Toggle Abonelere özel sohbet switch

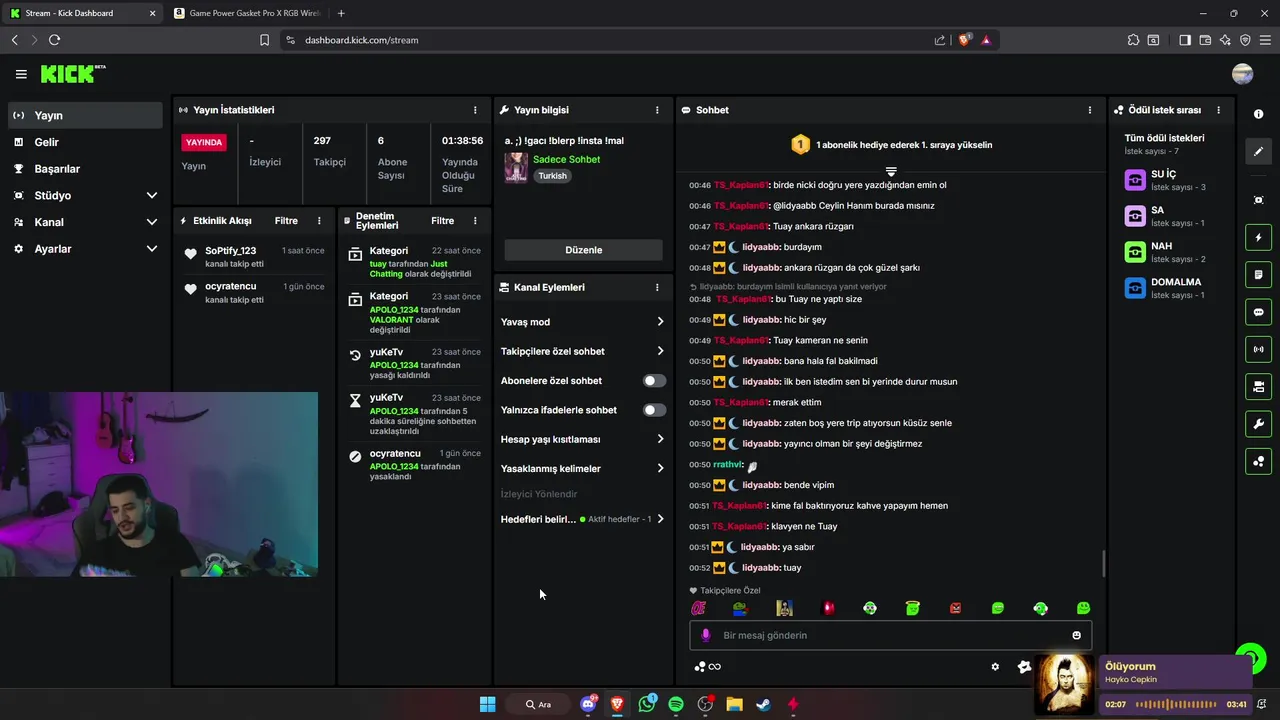(x=654, y=381)
